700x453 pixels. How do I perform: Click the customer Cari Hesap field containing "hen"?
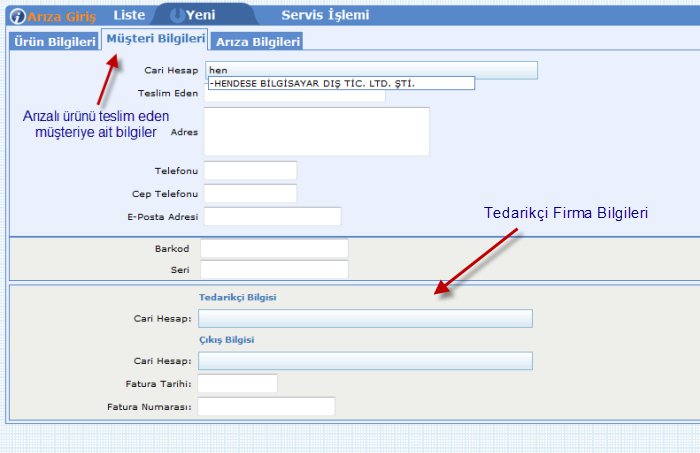(x=371, y=70)
